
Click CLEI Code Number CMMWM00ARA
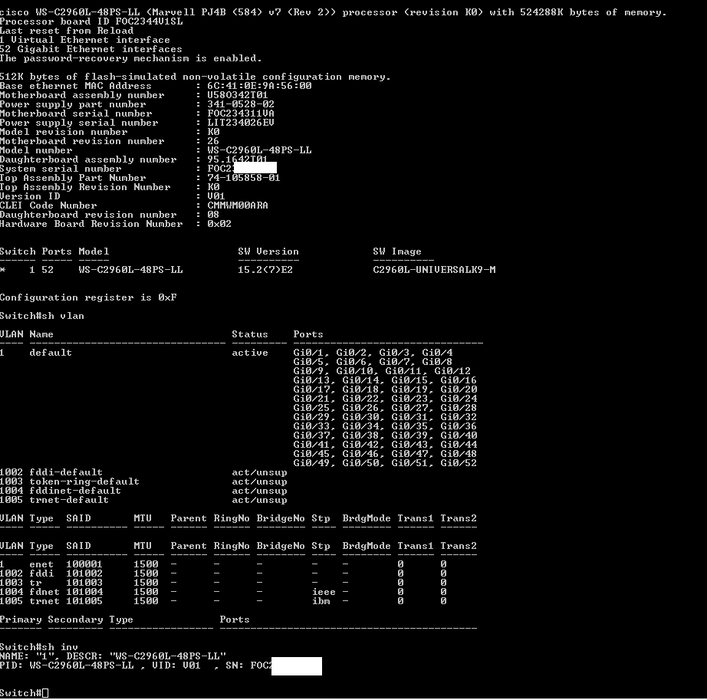(x=237, y=205)
